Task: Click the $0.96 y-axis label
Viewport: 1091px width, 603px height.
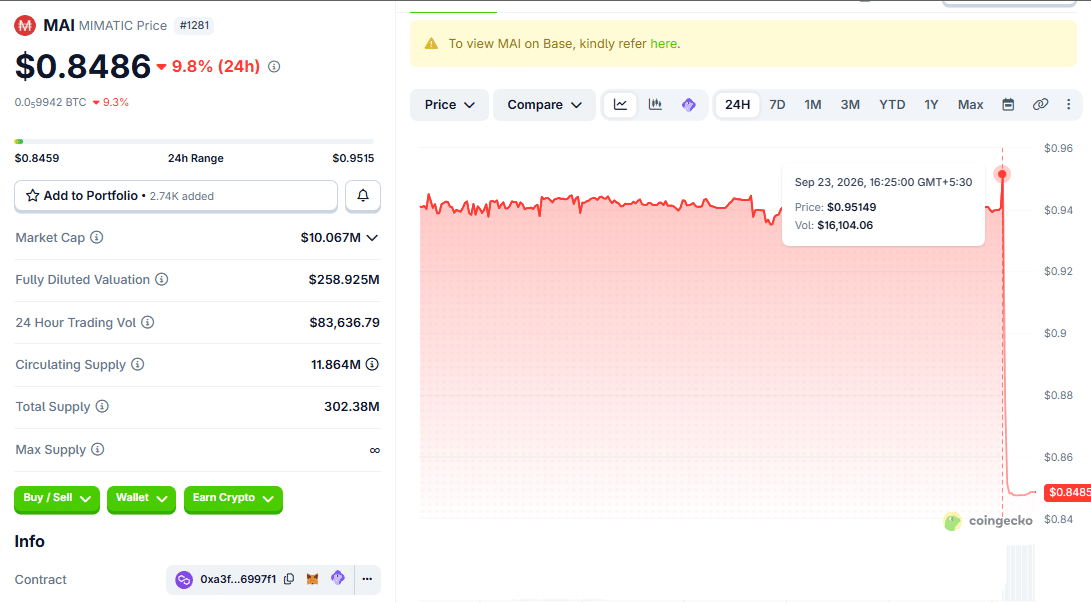Action: click(x=1058, y=148)
